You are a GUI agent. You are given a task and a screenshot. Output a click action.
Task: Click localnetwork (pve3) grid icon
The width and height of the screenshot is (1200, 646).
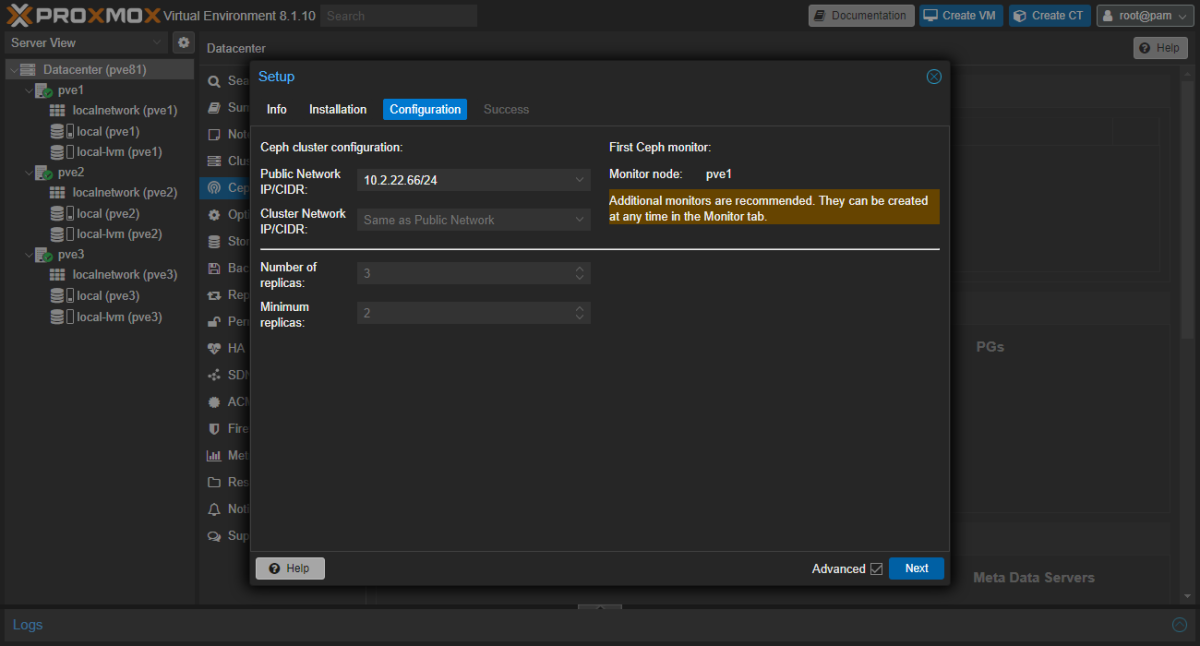58,275
